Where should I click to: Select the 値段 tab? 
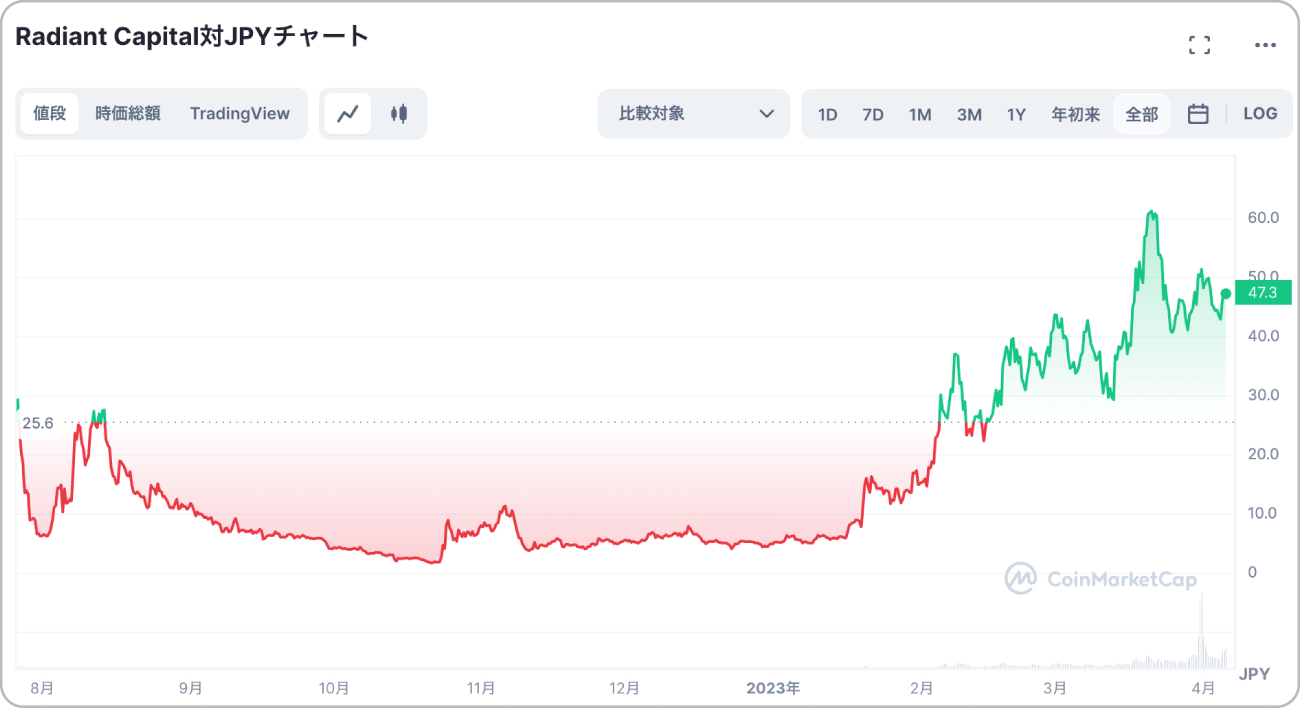pos(50,114)
